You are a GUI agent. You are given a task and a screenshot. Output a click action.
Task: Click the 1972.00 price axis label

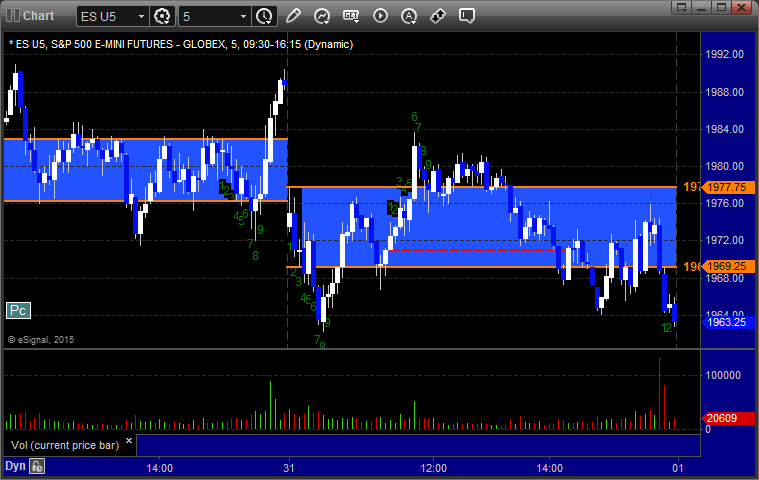[725, 240]
